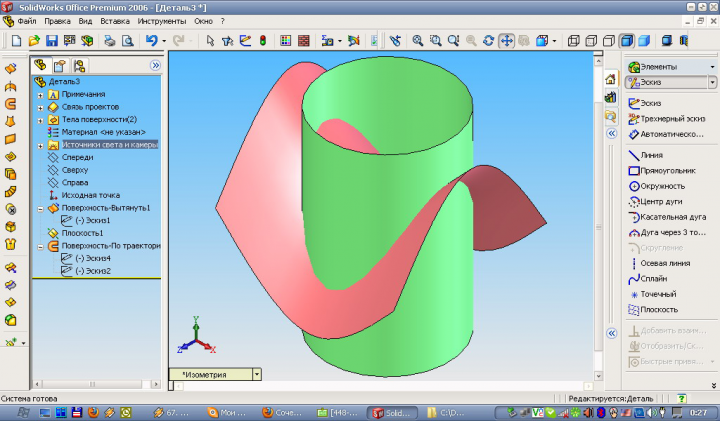Select the Дуга через 3 точки tool

pyautogui.click(x=667, y=232)
